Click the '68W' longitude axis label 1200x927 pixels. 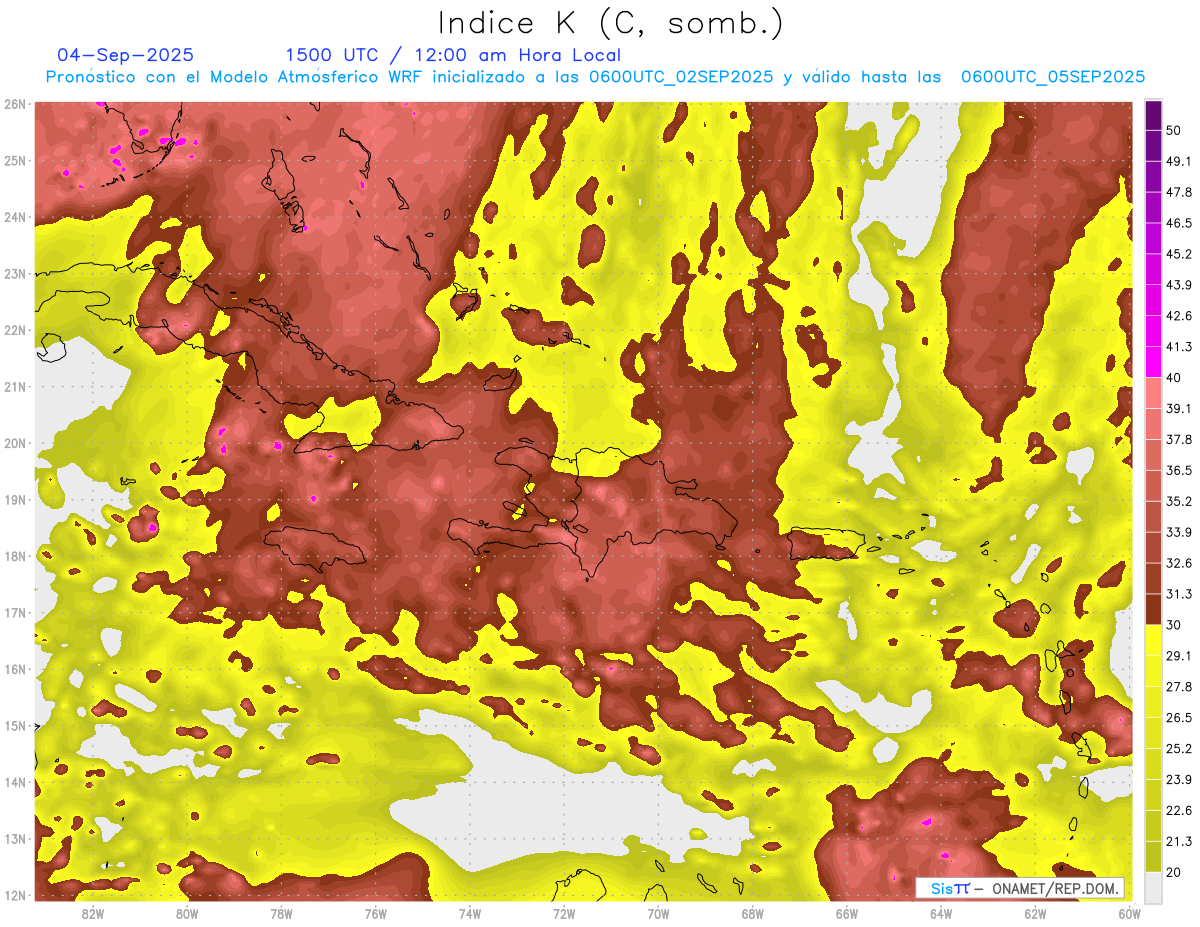(753, 913)
